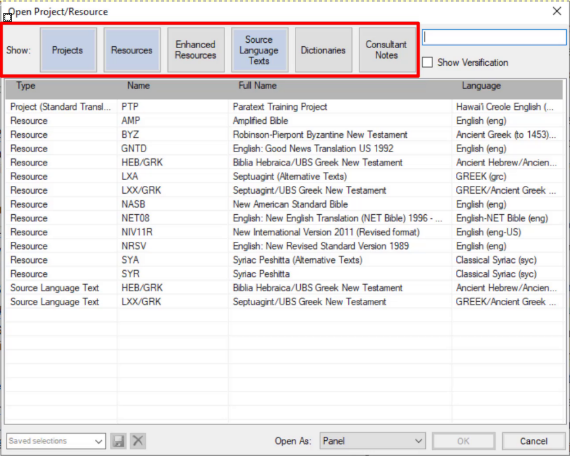This screenshot has width=570, height=456.
Task: Close the Open Project/Resource dialog
Action: pos(557,11)
